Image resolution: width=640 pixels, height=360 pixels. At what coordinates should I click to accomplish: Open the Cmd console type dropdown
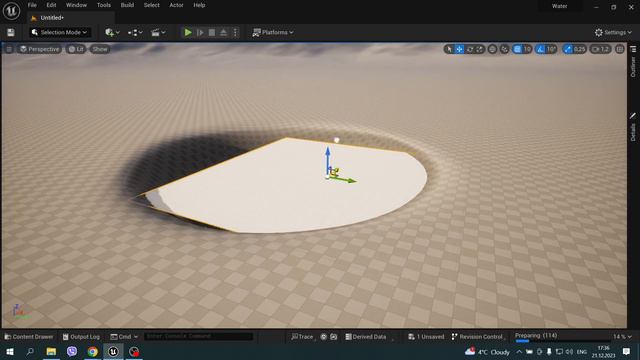coord(124,336)
